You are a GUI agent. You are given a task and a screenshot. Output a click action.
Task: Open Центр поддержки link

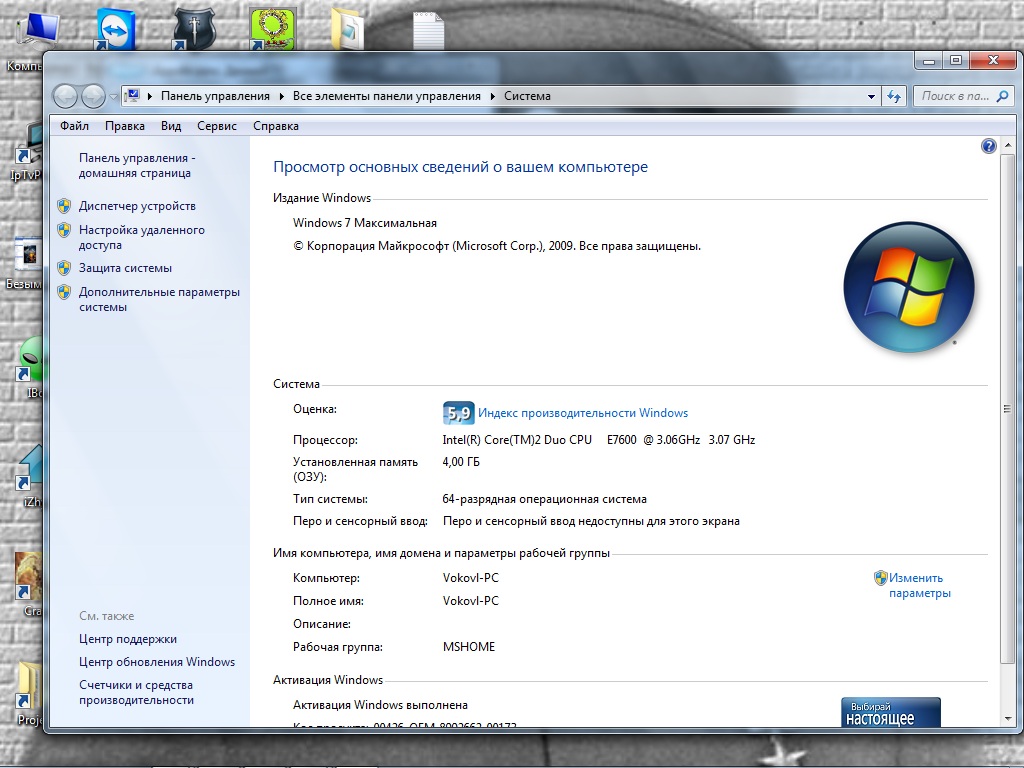[x=128, y=639]
